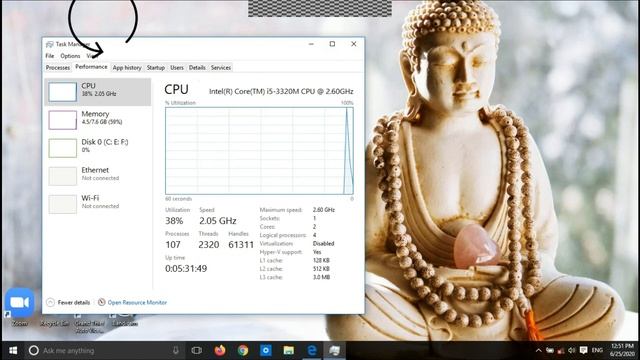640x360 pixels.
Task: Select the Memory performance item
Action: pos(98,120)
